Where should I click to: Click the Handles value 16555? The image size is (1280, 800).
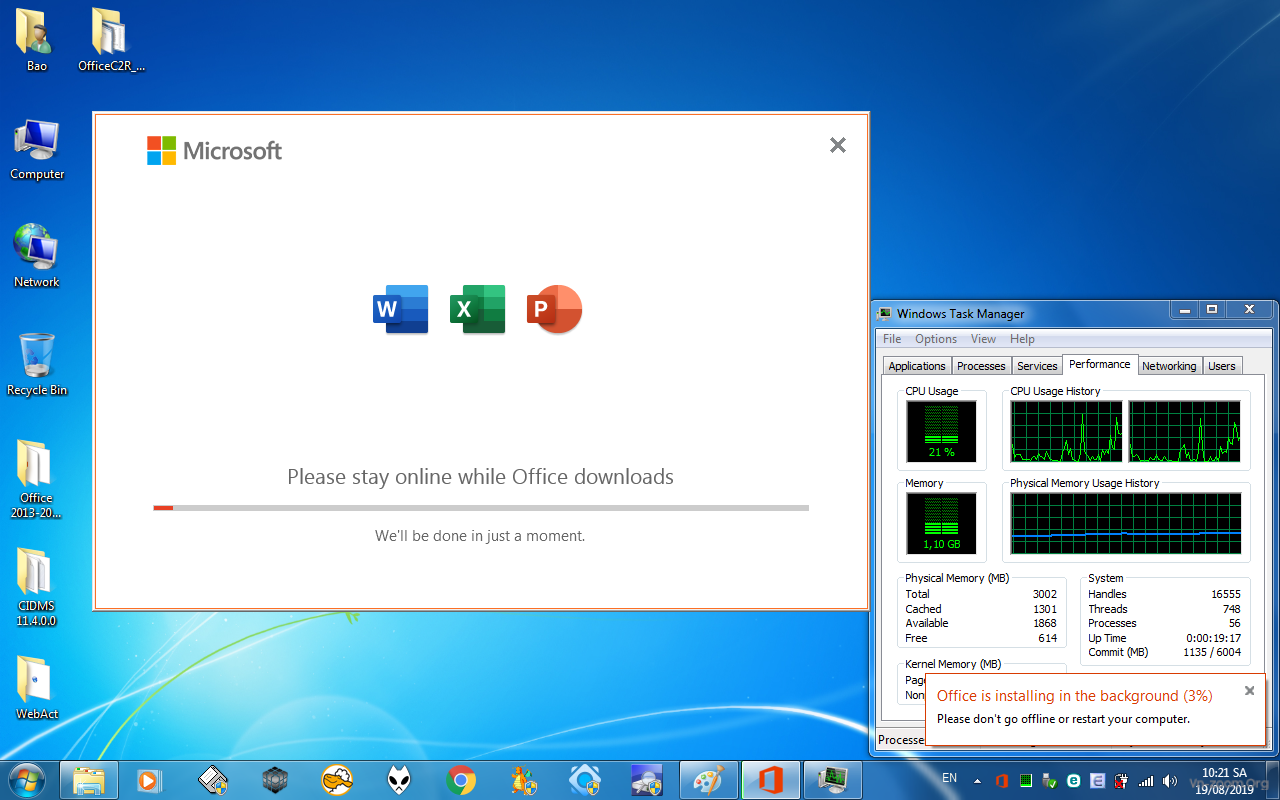1226,594
